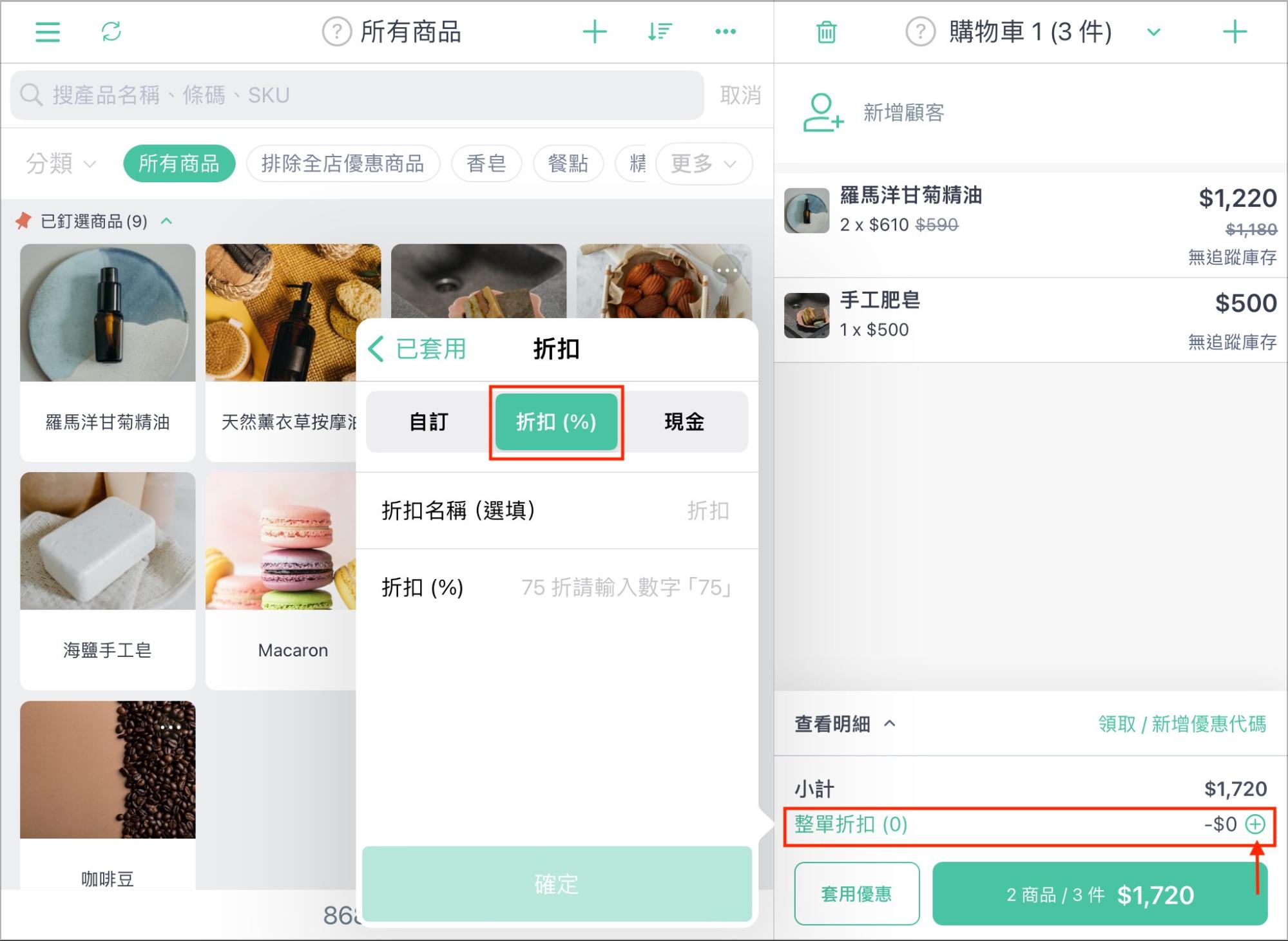Open help icon beside 所有商品

coord(336,32)
